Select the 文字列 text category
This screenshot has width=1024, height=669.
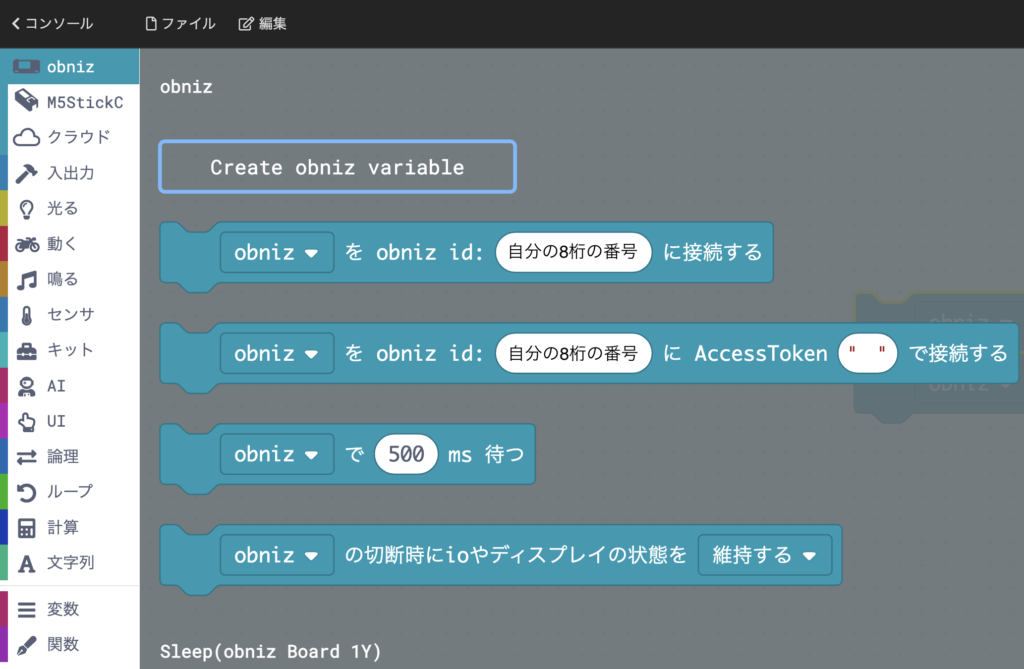coord(70,563)
